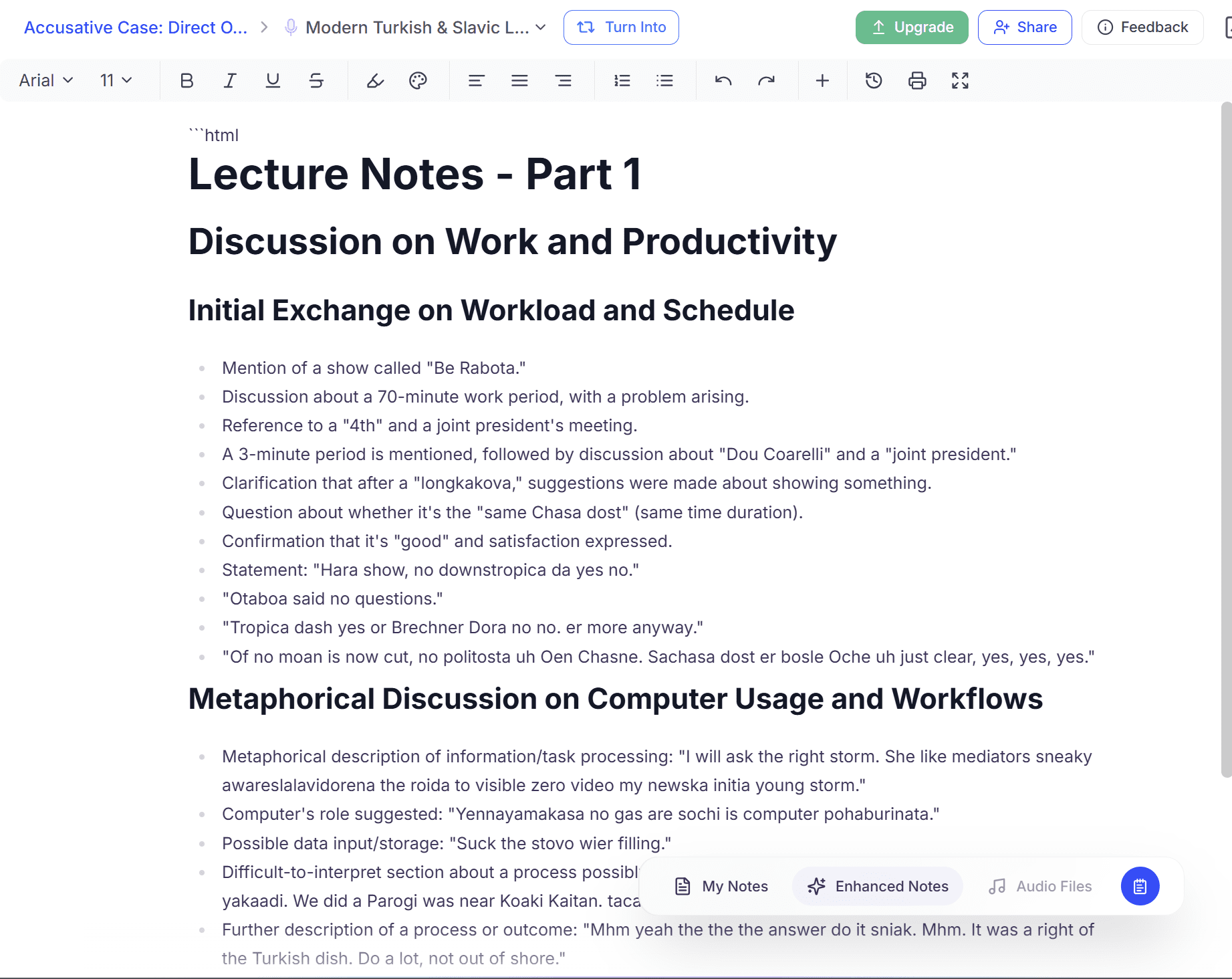Expand the Modern Turkish & Slavic dropdown

point(540,27)
